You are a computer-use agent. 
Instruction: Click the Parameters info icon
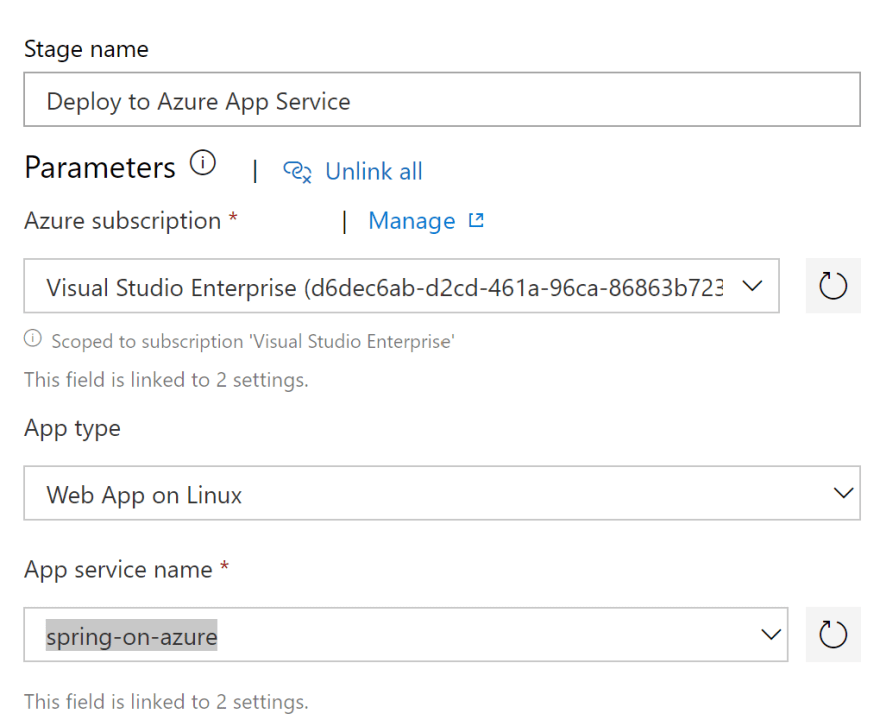click(x=203, y=163)
